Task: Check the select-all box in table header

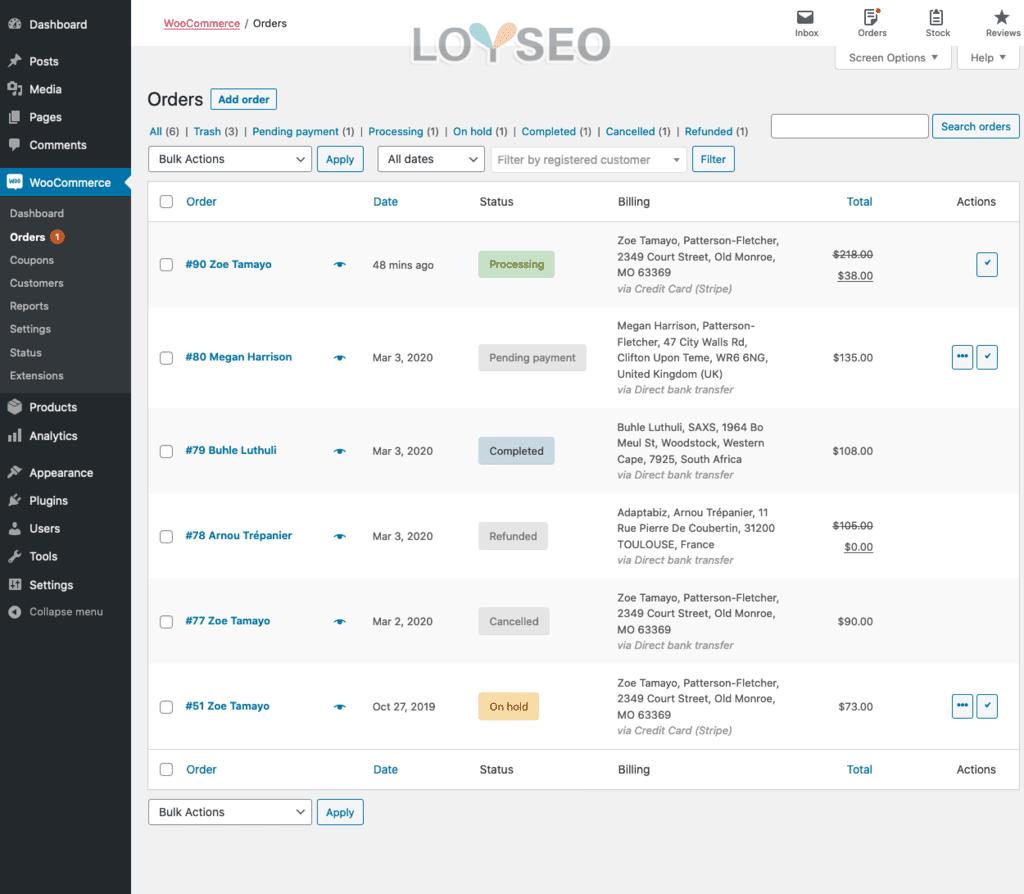Action: pos(166,202)
